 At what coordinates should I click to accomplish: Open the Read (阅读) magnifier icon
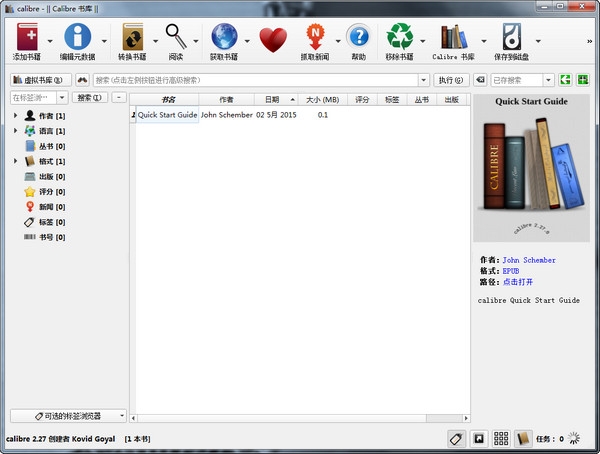(177, 38)
